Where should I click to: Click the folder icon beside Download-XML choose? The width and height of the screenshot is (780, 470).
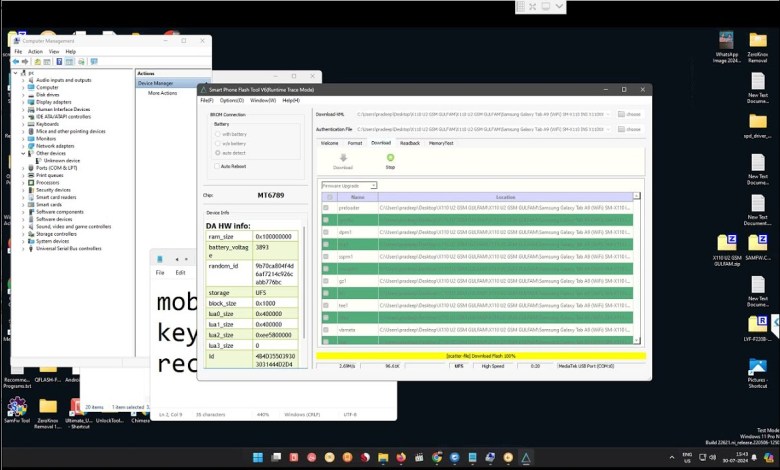[x=621, y=114]
